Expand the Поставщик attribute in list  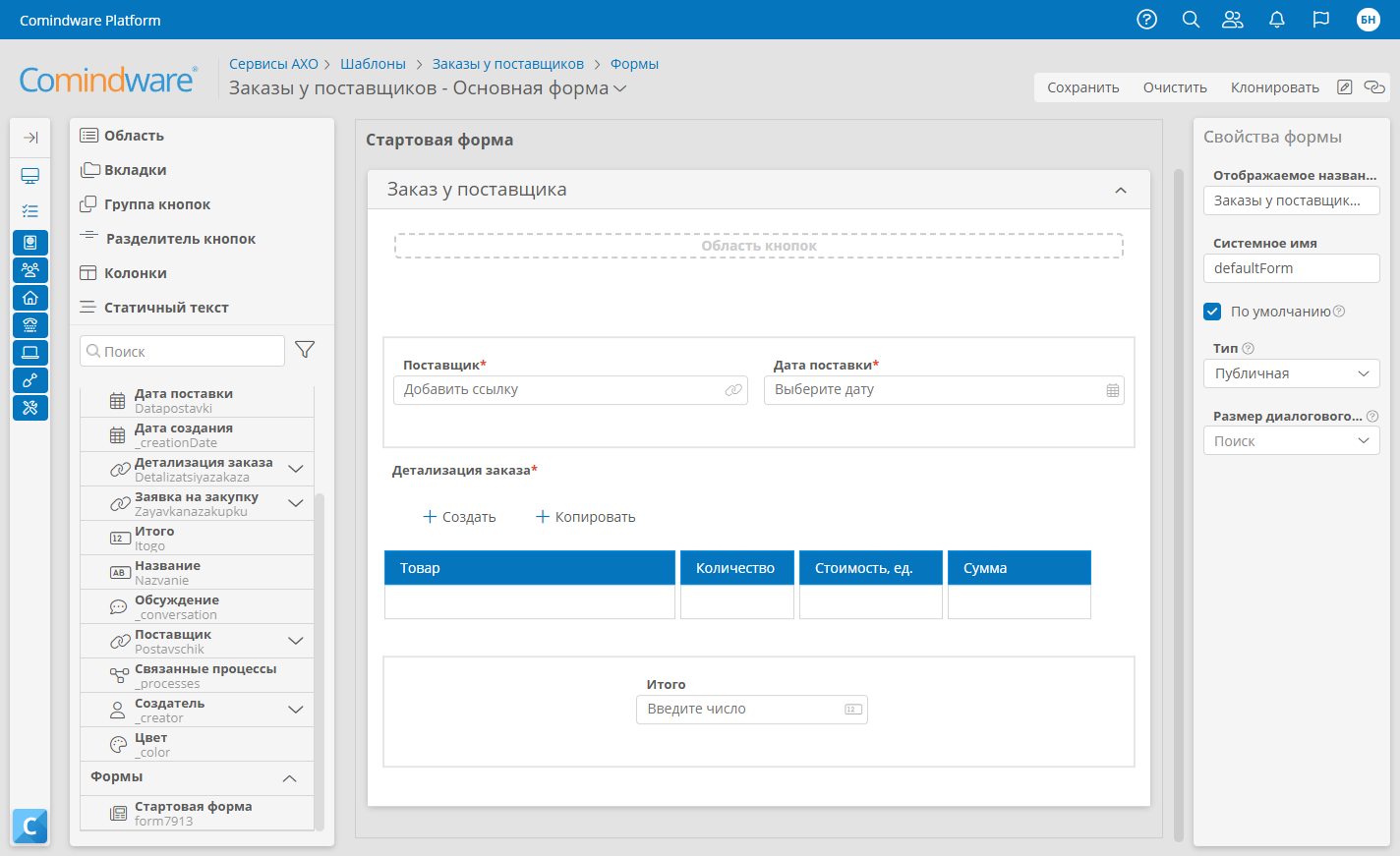point(296,641)
